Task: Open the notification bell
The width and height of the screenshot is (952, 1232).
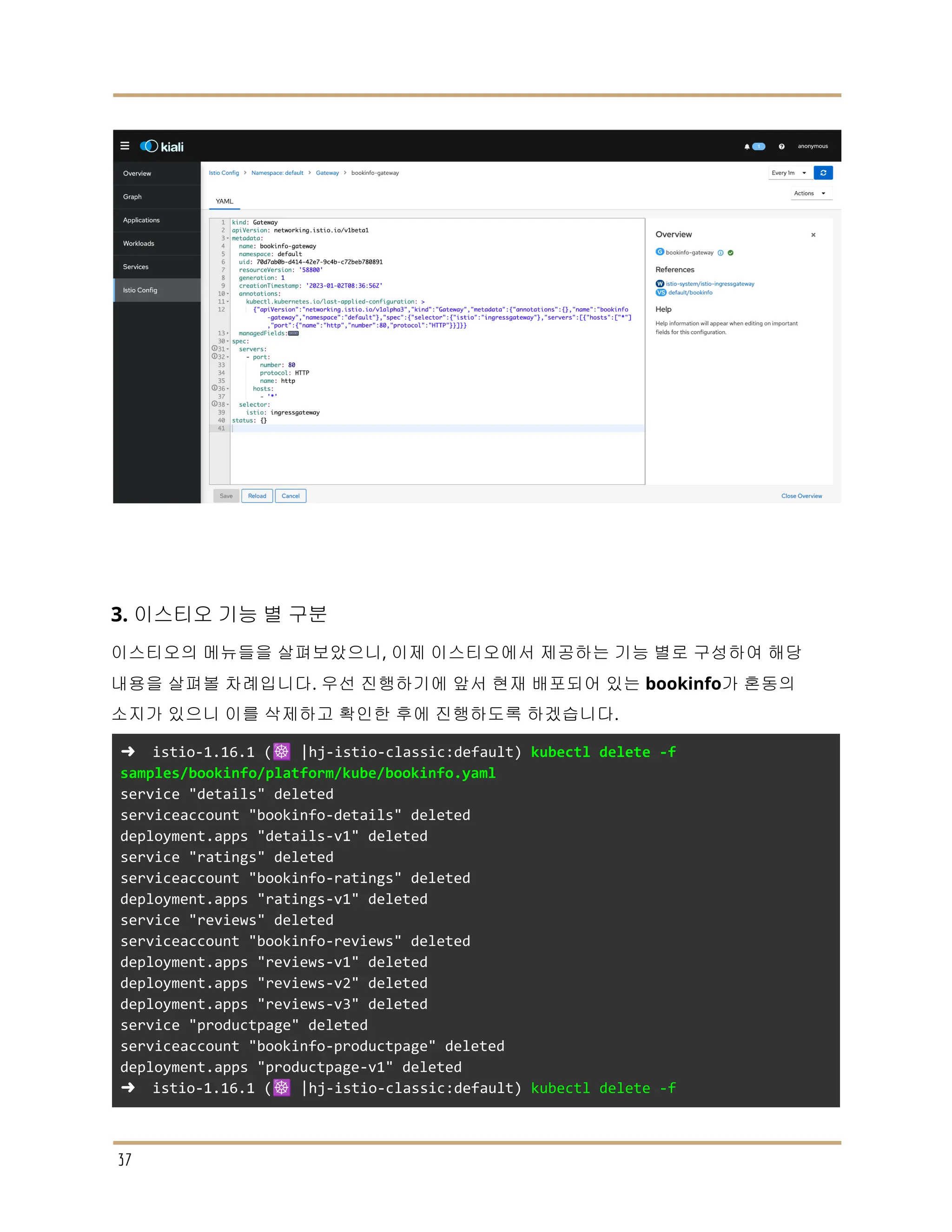Action: click(x=747, y=146)
